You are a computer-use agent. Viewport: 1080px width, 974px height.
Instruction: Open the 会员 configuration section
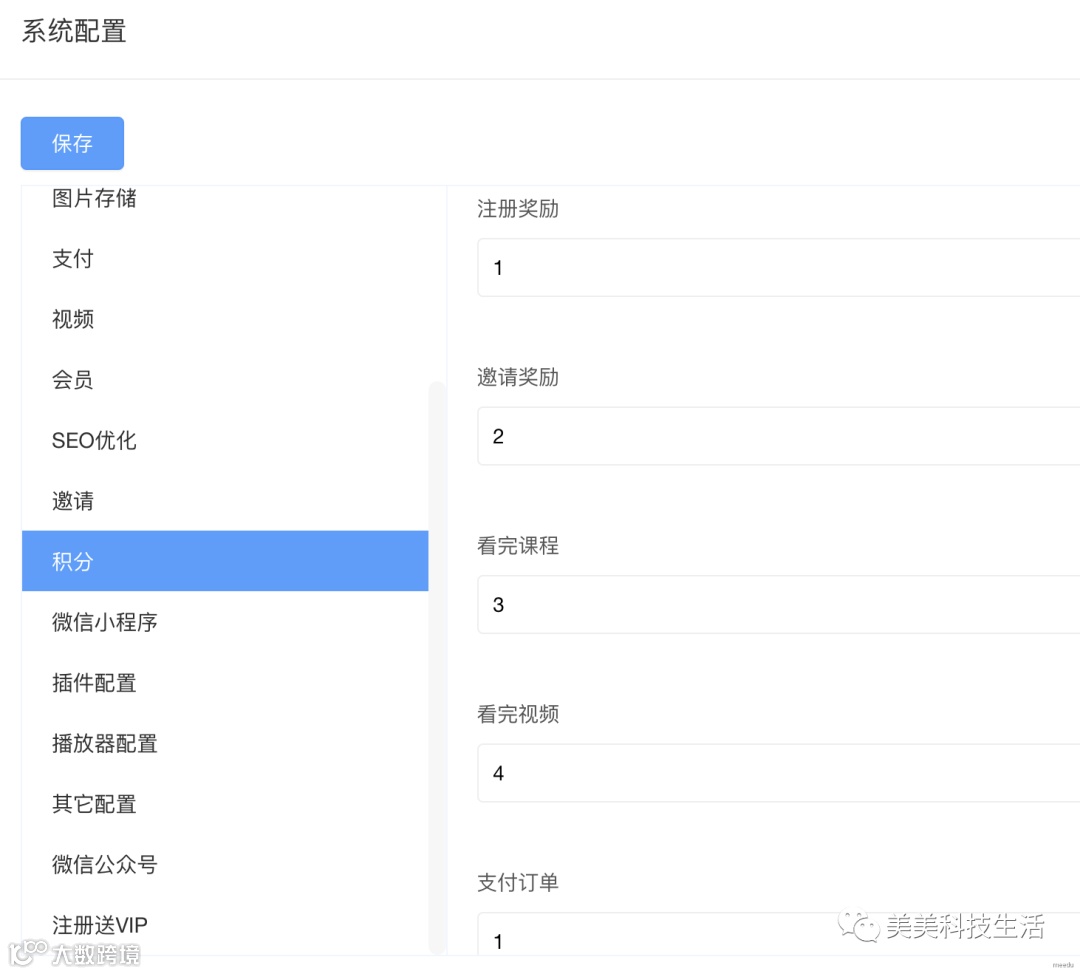click(73, 380)
